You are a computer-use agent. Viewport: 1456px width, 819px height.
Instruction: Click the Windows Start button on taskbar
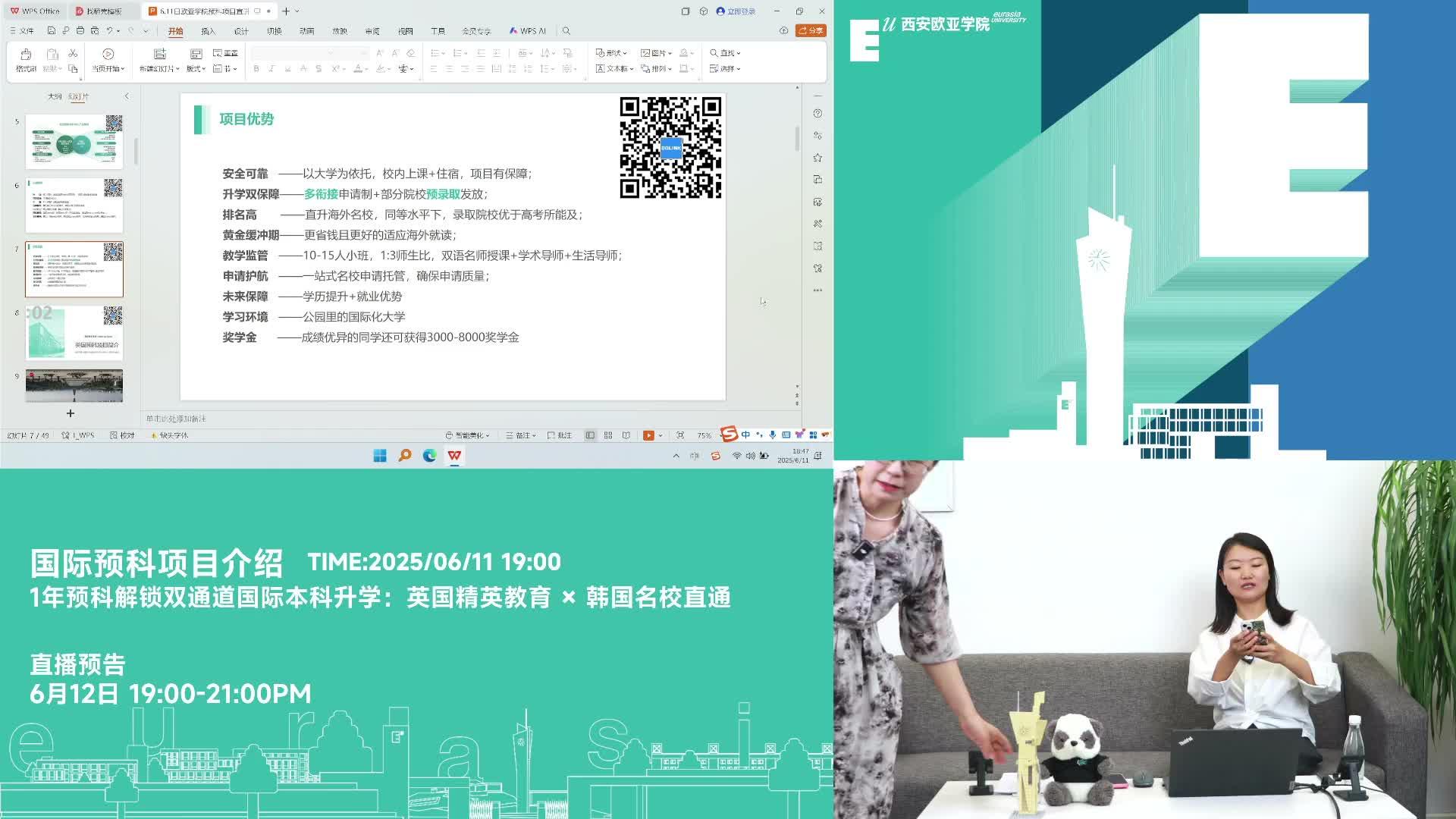[380, 456]
